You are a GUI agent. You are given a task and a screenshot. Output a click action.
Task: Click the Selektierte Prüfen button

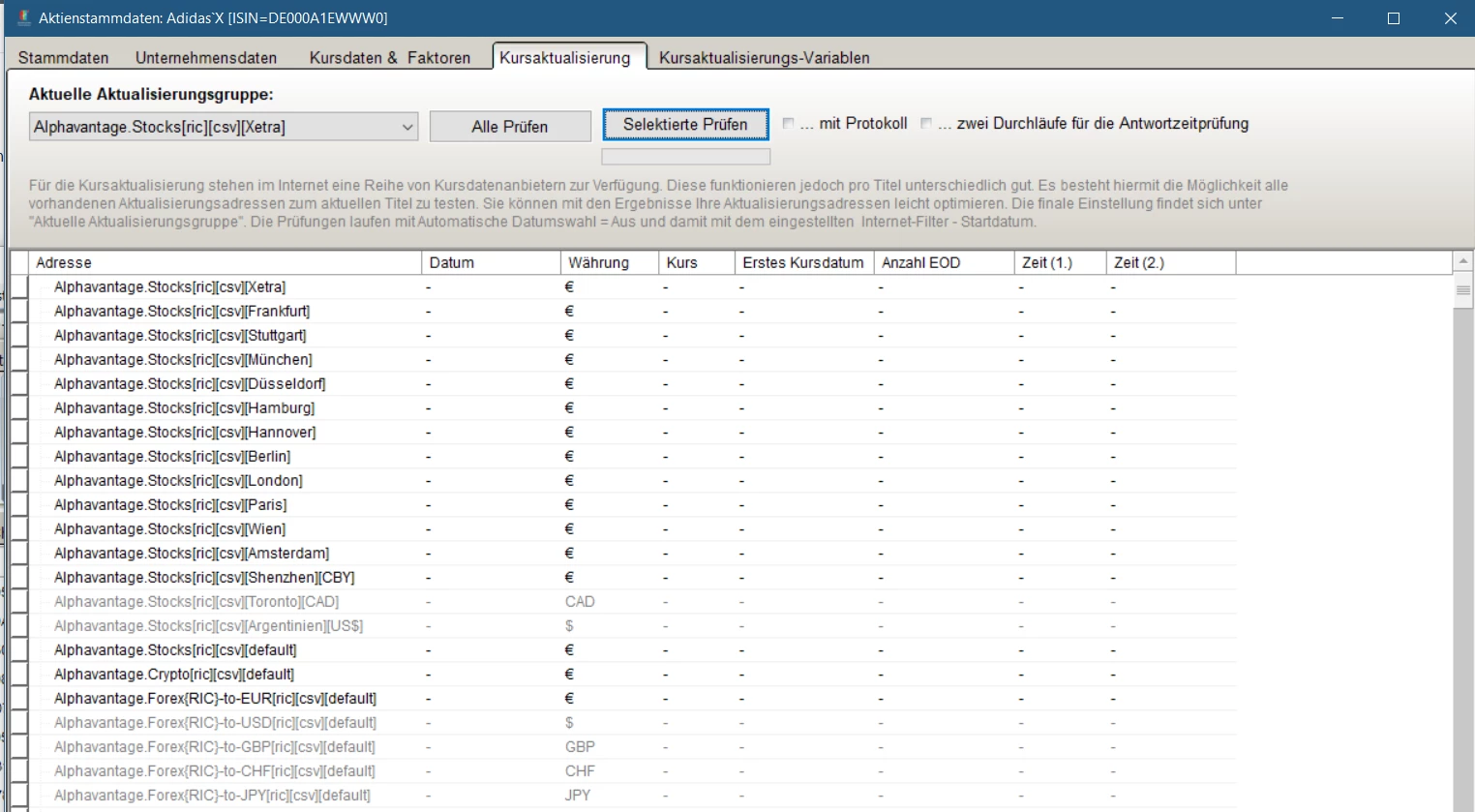click(x=685, y=124)
